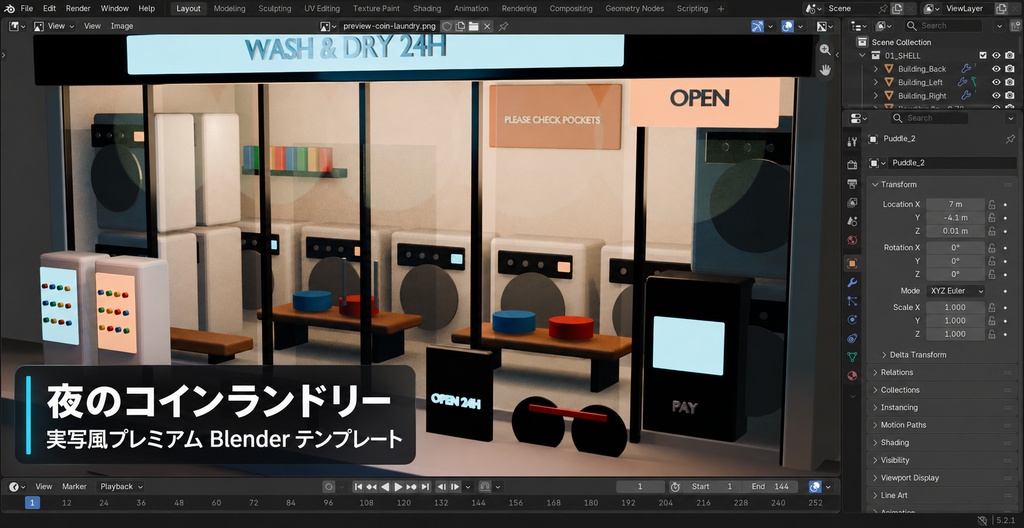Open the World properties tab
This screenshot has width=1024, height=528.
(x=852, y=240)
